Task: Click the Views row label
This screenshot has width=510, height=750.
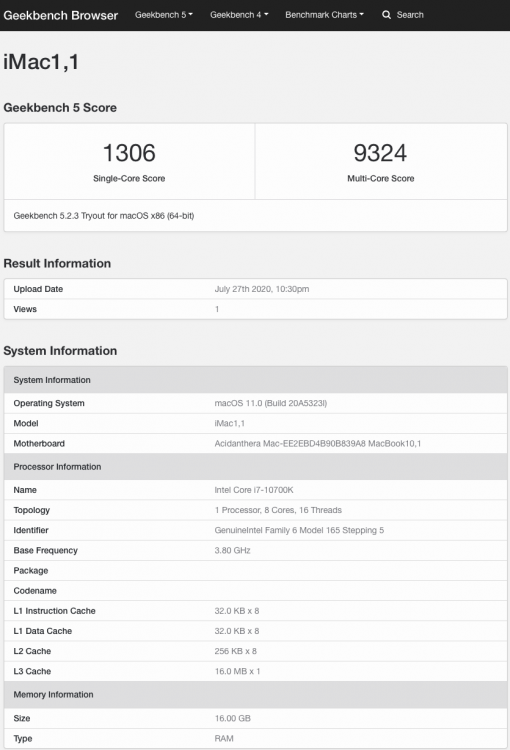Action: 25,309
